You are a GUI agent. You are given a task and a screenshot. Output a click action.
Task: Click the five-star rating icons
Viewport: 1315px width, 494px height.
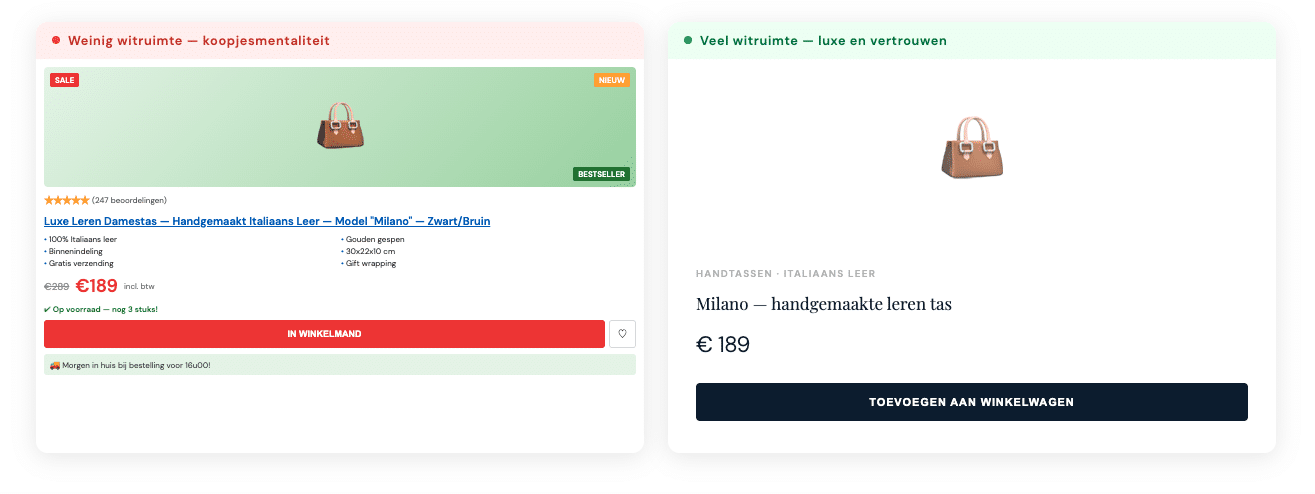pyautogui.click(x=67, y=200)
